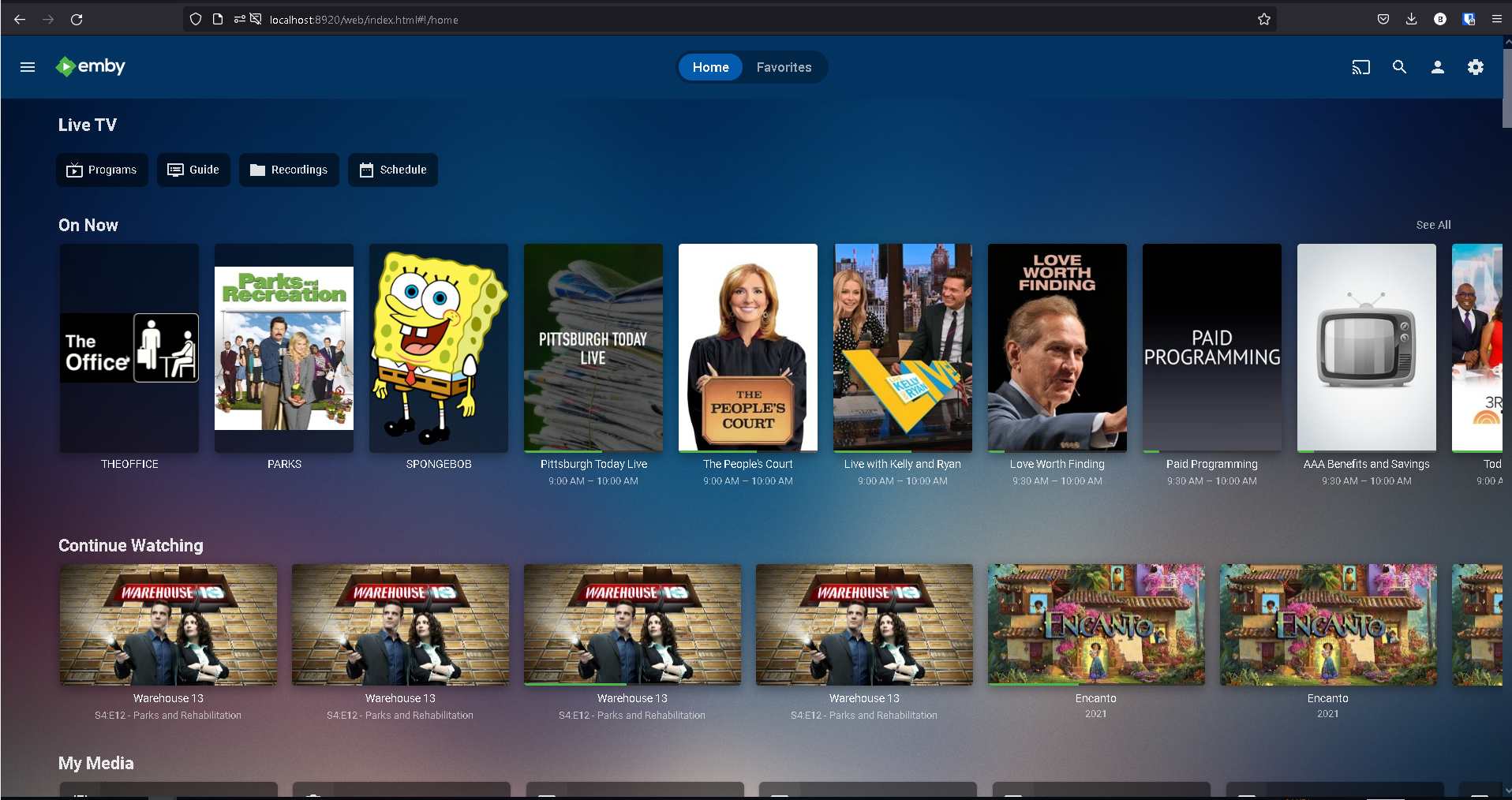The height and width of the screenshot is (800, 1512).
Task: Click the tracking protection shield icon
Action: [x=196, y=19]
